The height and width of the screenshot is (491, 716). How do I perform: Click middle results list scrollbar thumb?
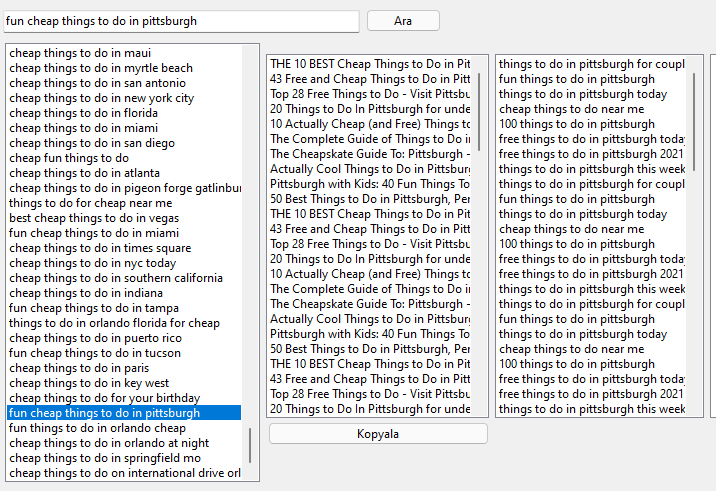tap(479, 112)
